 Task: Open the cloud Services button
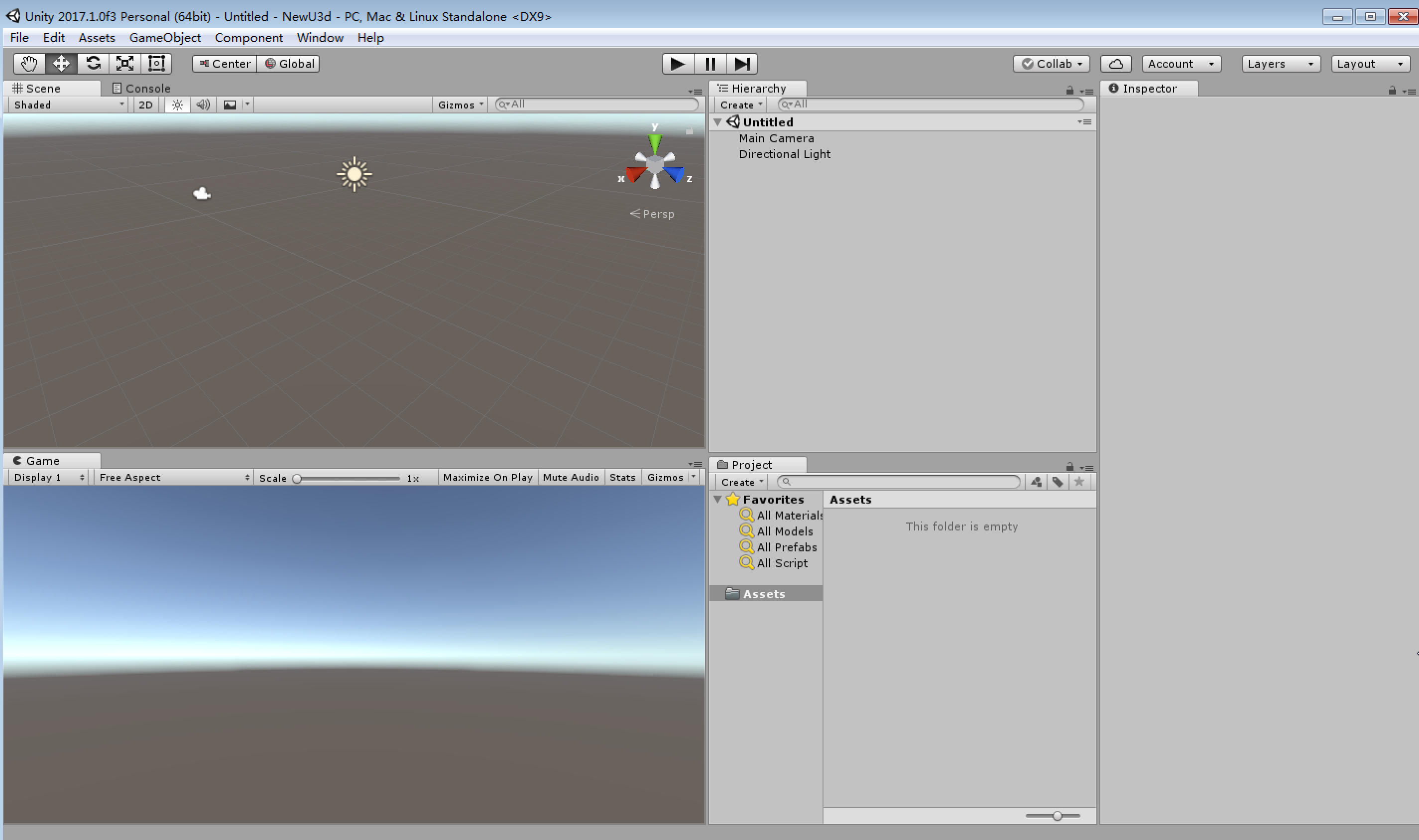tap(1115, 63)
